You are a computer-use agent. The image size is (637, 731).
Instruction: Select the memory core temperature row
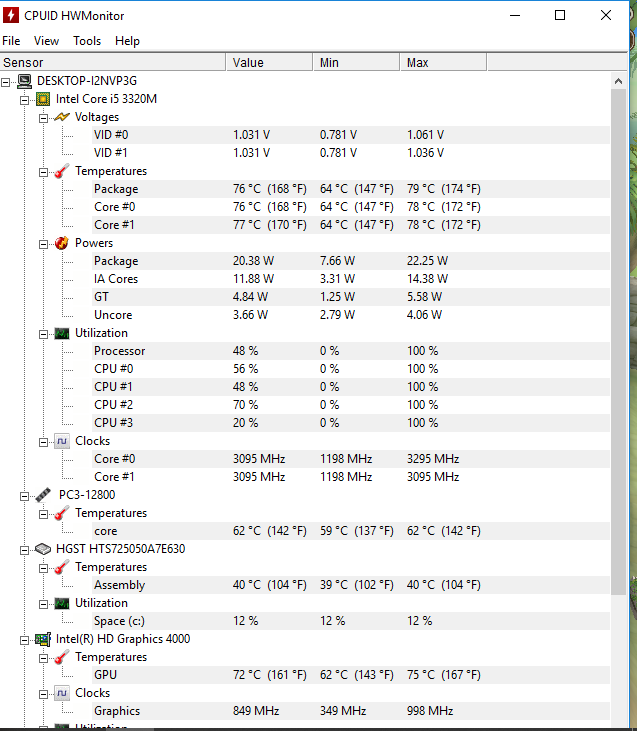351,531
